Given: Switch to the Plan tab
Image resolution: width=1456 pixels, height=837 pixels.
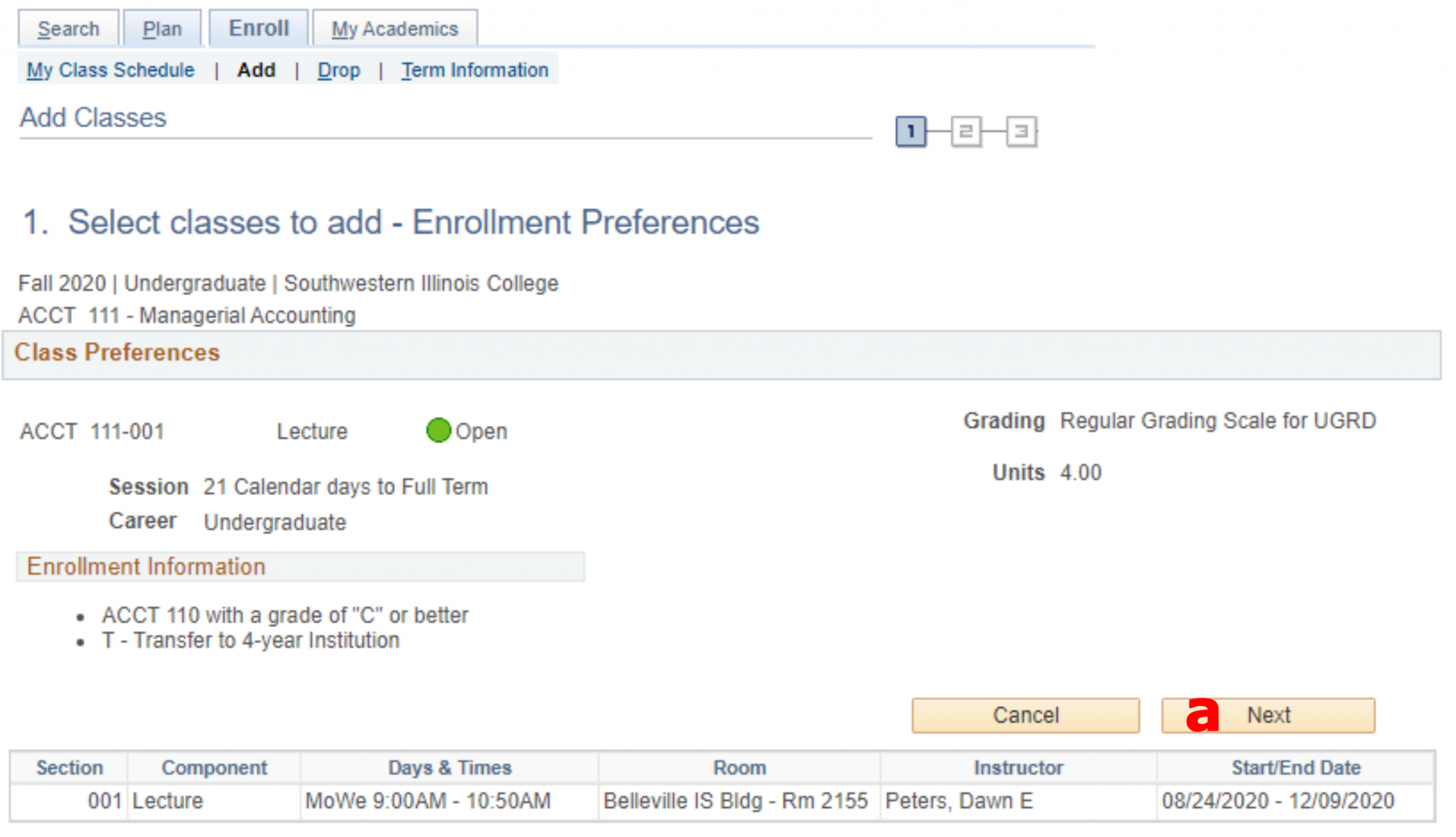Looking at the screenshot, I should [162, 28].
